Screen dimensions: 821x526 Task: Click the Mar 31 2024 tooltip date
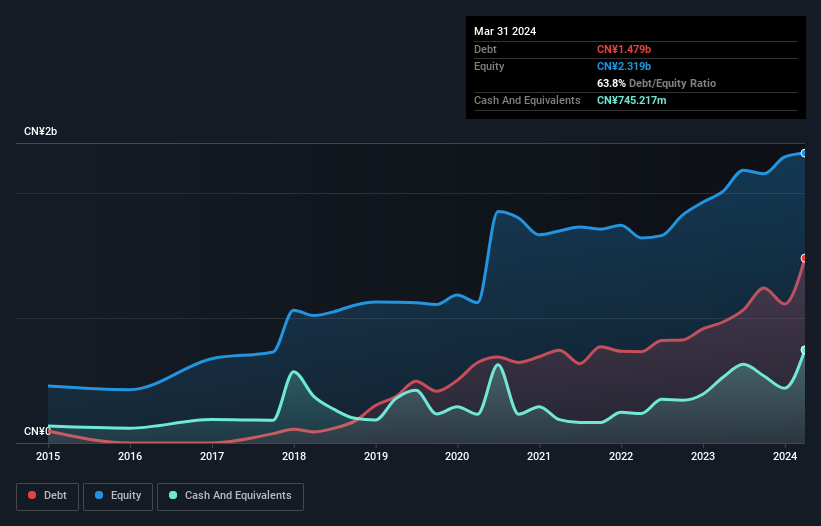(505, 31)
